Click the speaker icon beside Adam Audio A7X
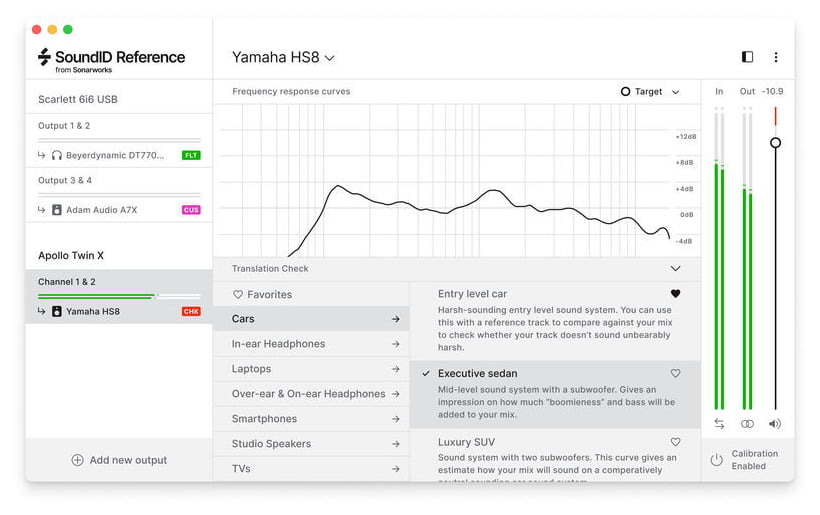The image size is (820, 515). point(56,210)
